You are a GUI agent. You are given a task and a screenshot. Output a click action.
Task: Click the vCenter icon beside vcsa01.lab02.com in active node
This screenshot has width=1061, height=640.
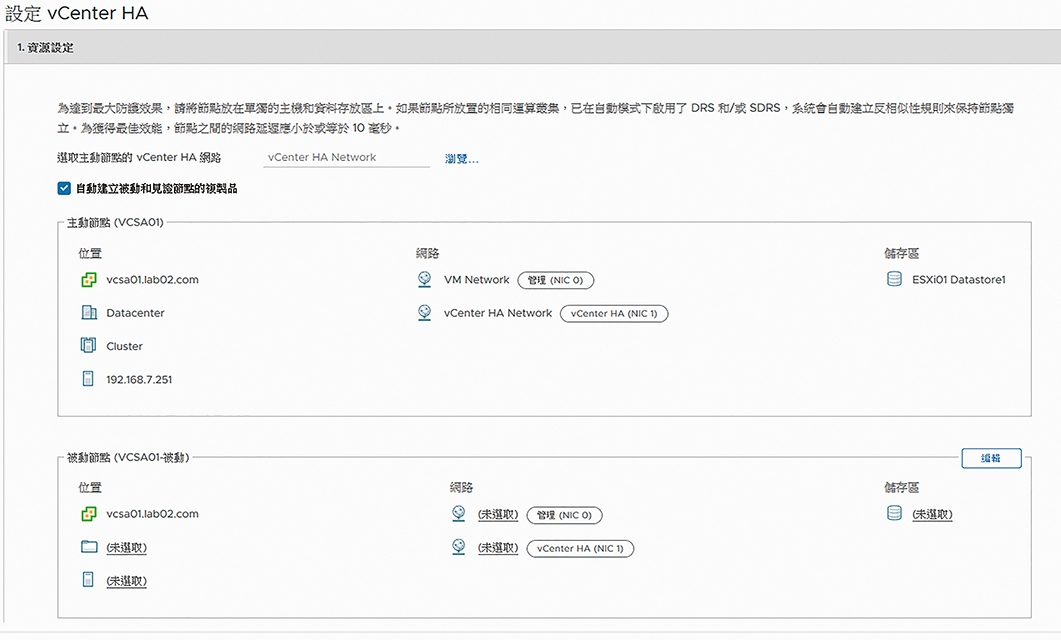tap(89, 279)
